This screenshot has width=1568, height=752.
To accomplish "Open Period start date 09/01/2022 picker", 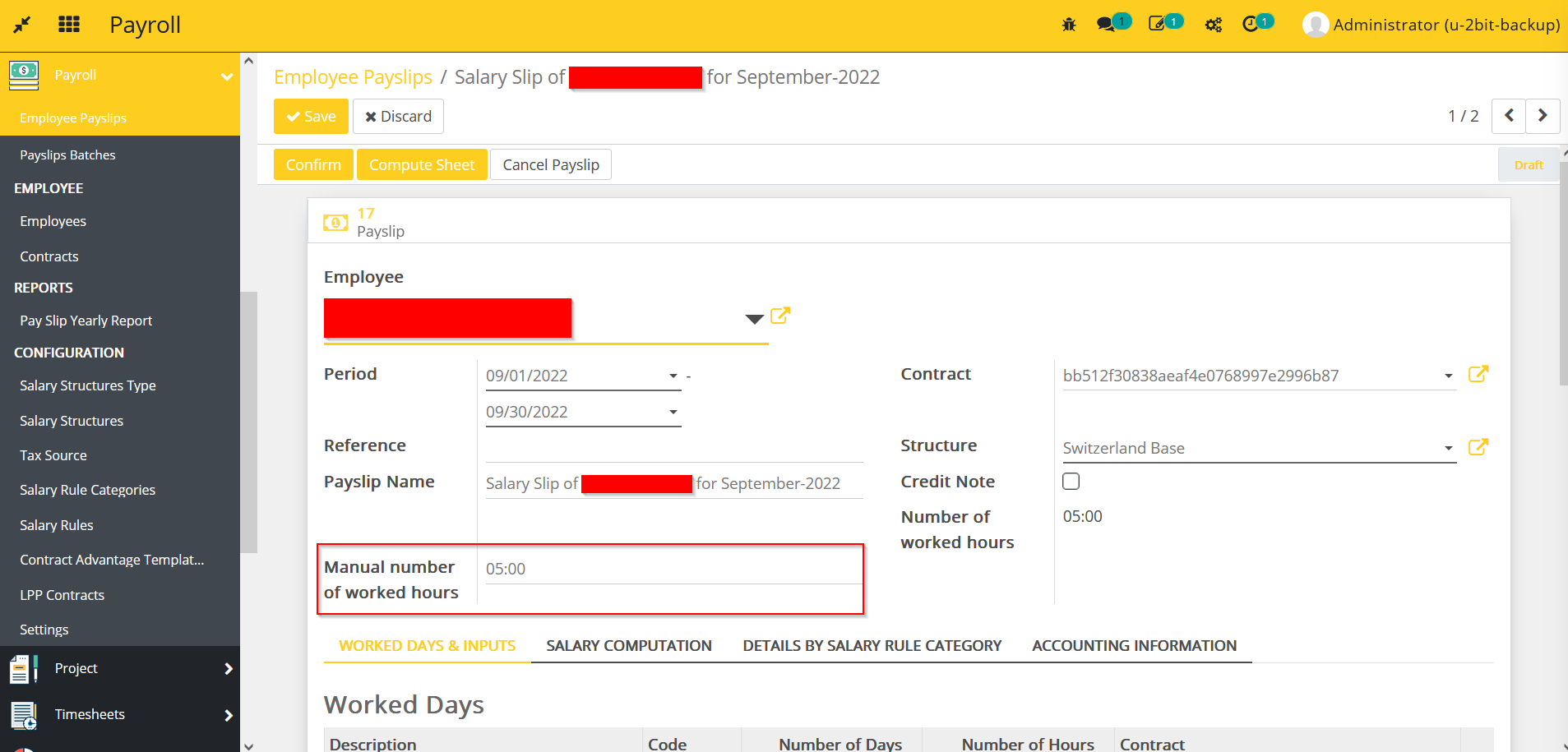I will [581, 376].
